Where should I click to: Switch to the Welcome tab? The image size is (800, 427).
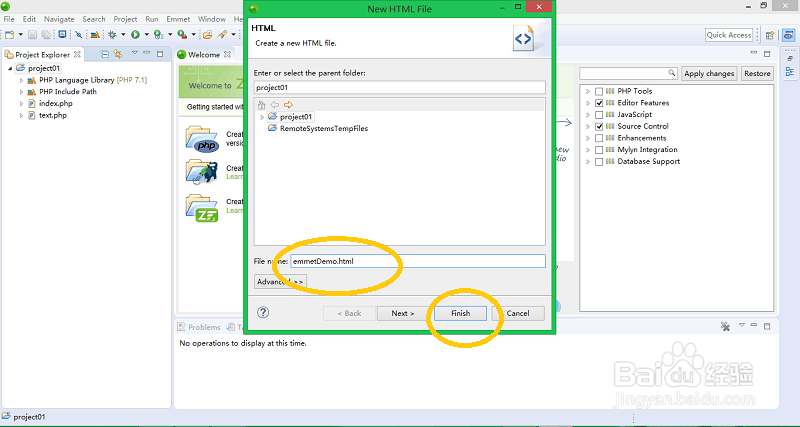click(203, 55)
